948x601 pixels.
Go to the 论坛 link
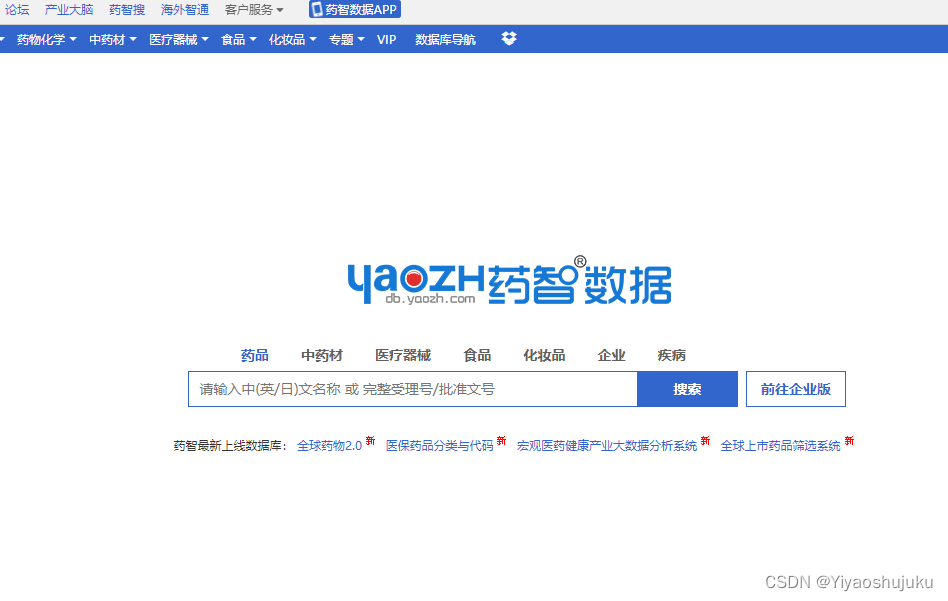click(x=17, y=10)
